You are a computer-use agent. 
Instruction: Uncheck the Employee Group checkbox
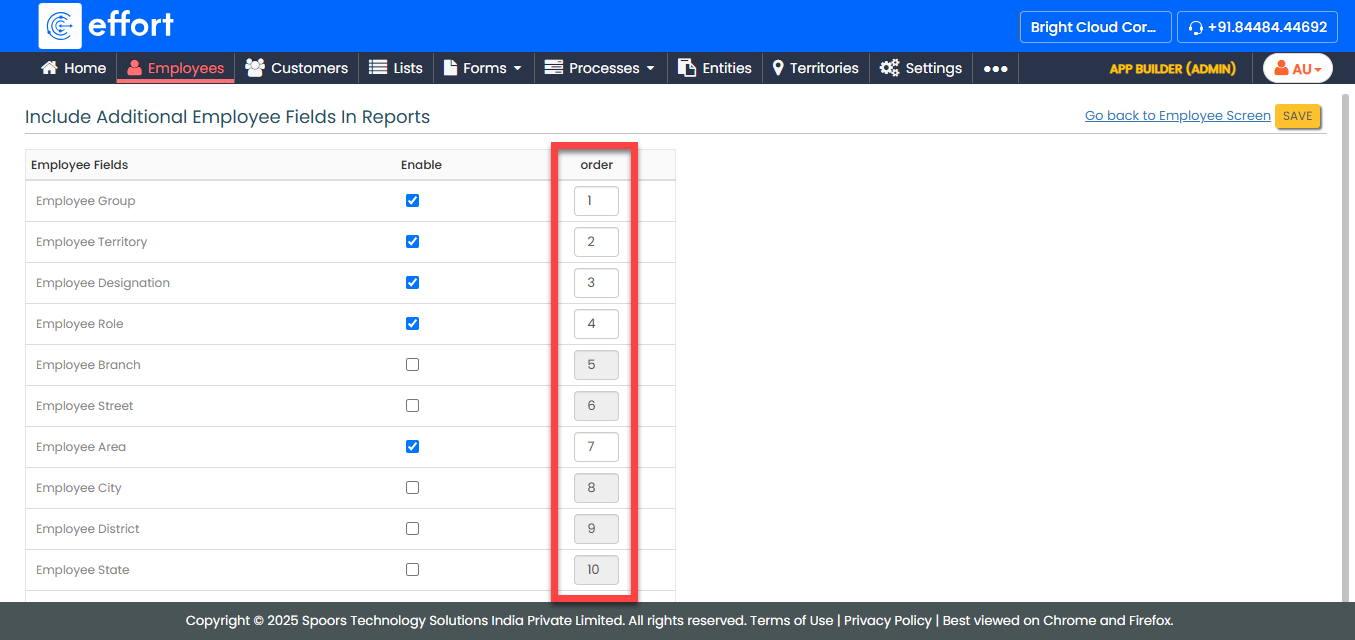[412, 201]
